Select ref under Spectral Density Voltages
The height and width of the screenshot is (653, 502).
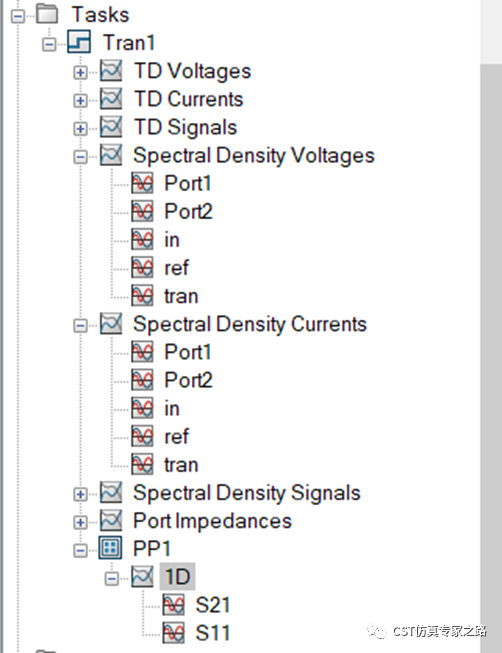tap(177, 267)
